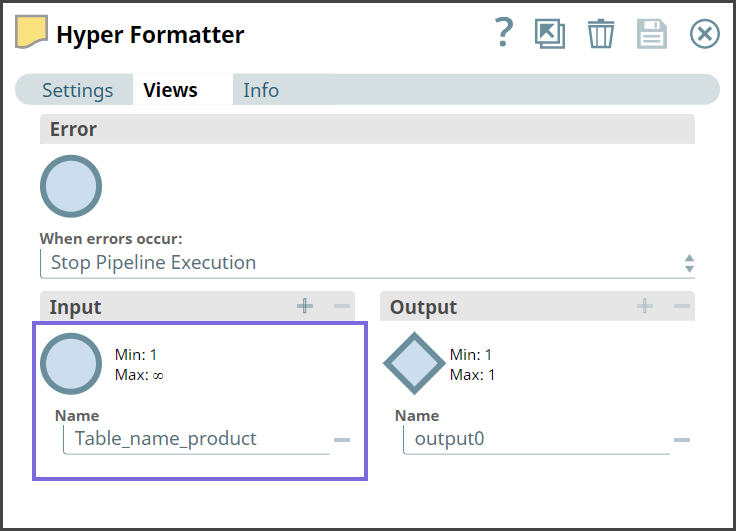
Task: Click the pop-out window icon
Action: click(550, 34)
